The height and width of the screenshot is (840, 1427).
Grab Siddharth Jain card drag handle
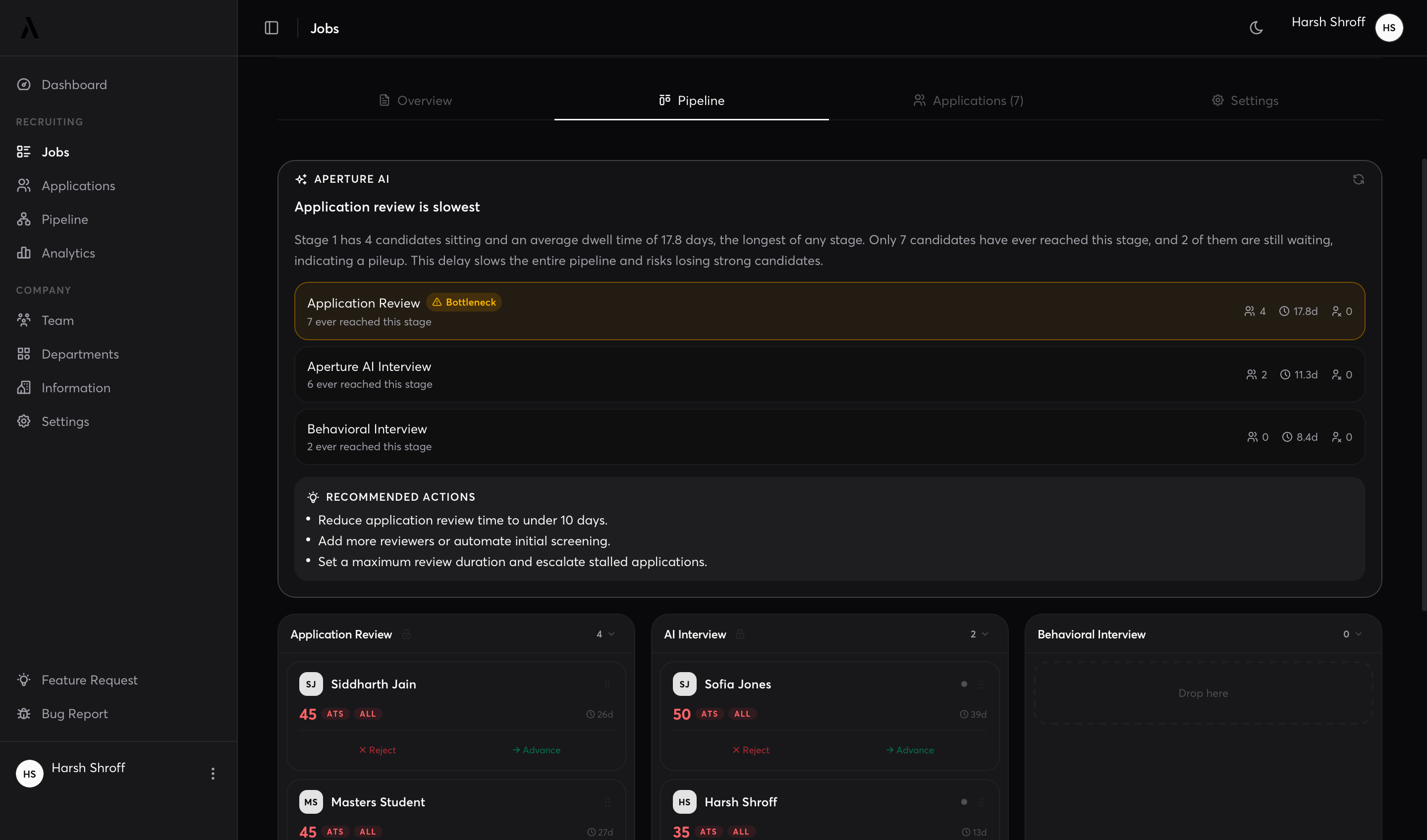point(607,684)
